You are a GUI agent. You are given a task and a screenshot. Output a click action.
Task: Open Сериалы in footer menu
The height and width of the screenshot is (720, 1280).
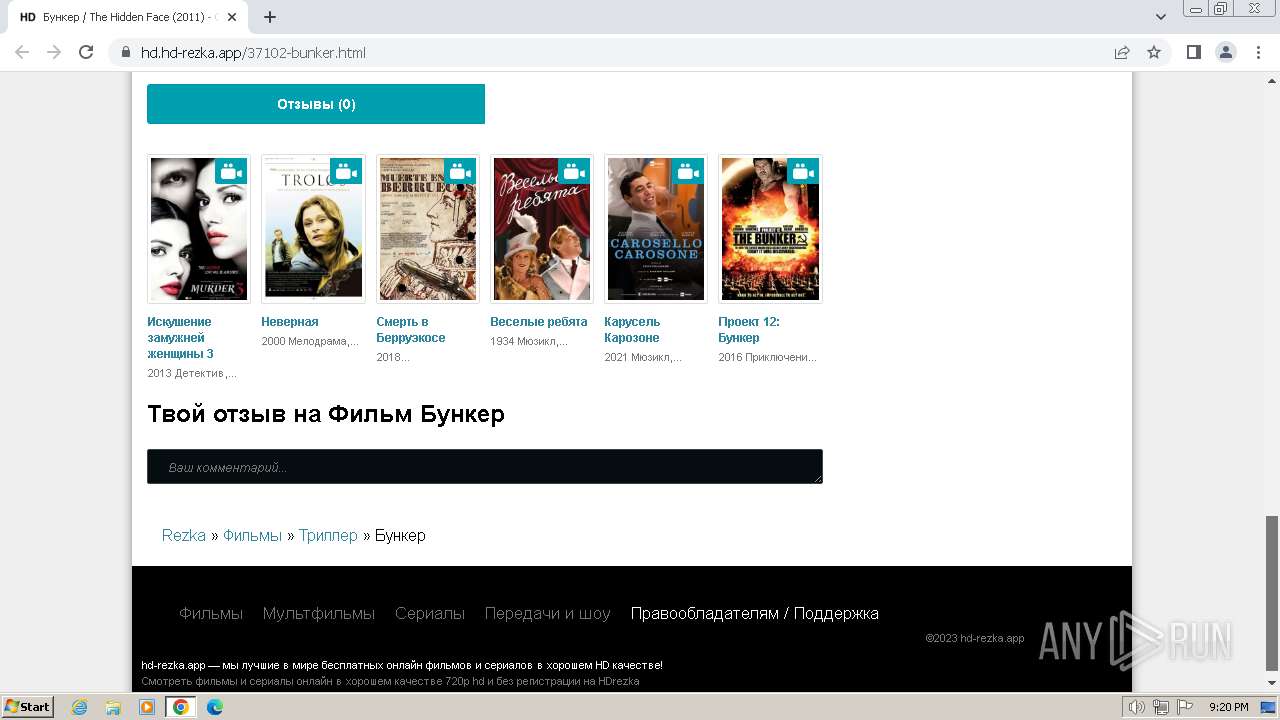pyautogui.click(x=430, y=614)
